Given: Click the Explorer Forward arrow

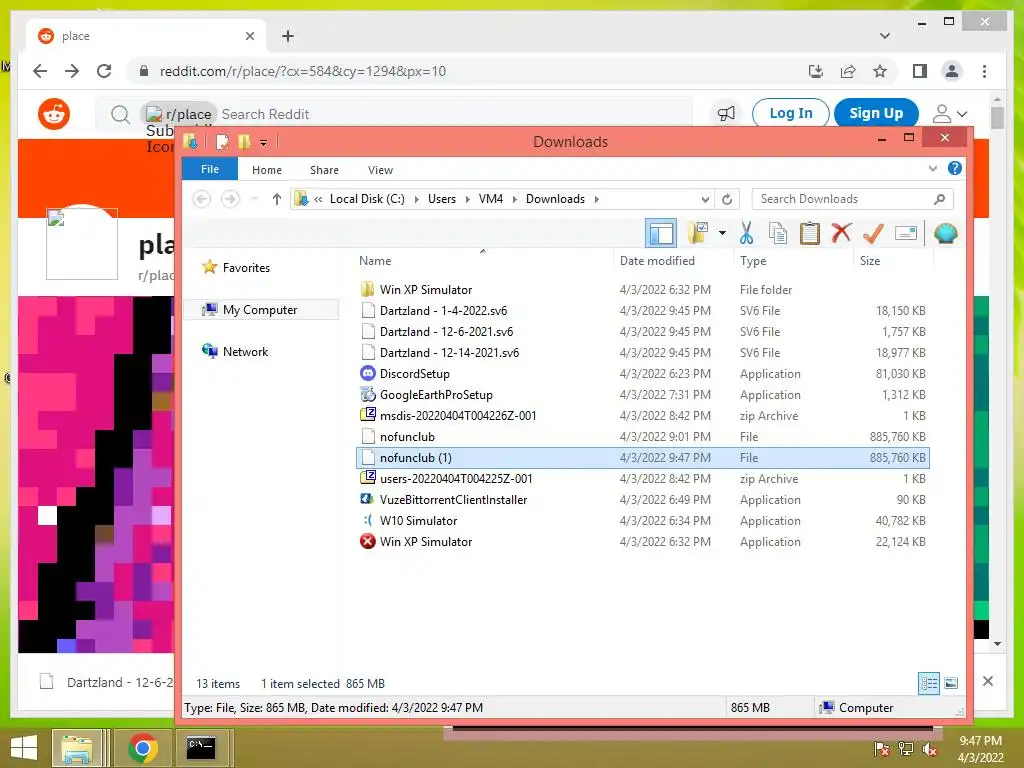Looking at the screenshot, I should coord(230,199).
